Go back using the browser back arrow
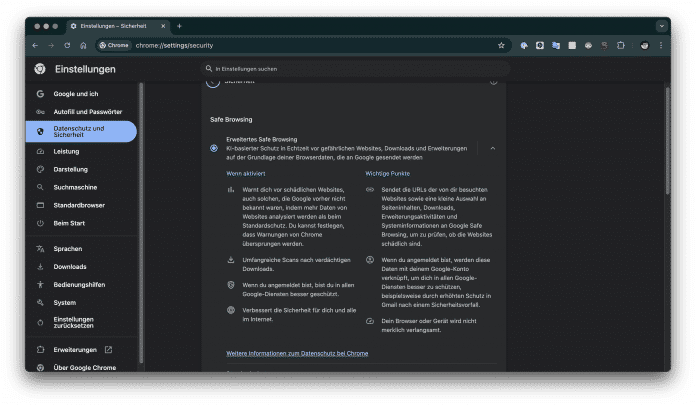This screenshot has height=405, width=696. [x=35, y=45]
